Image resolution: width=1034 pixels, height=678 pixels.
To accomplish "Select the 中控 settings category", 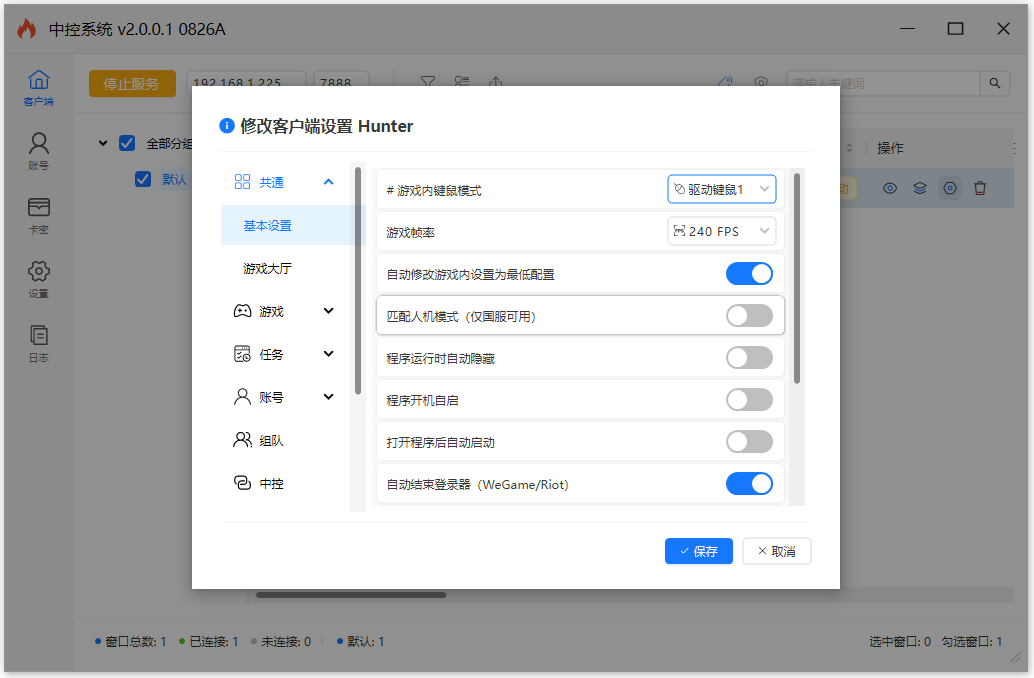I will [271, 484].
